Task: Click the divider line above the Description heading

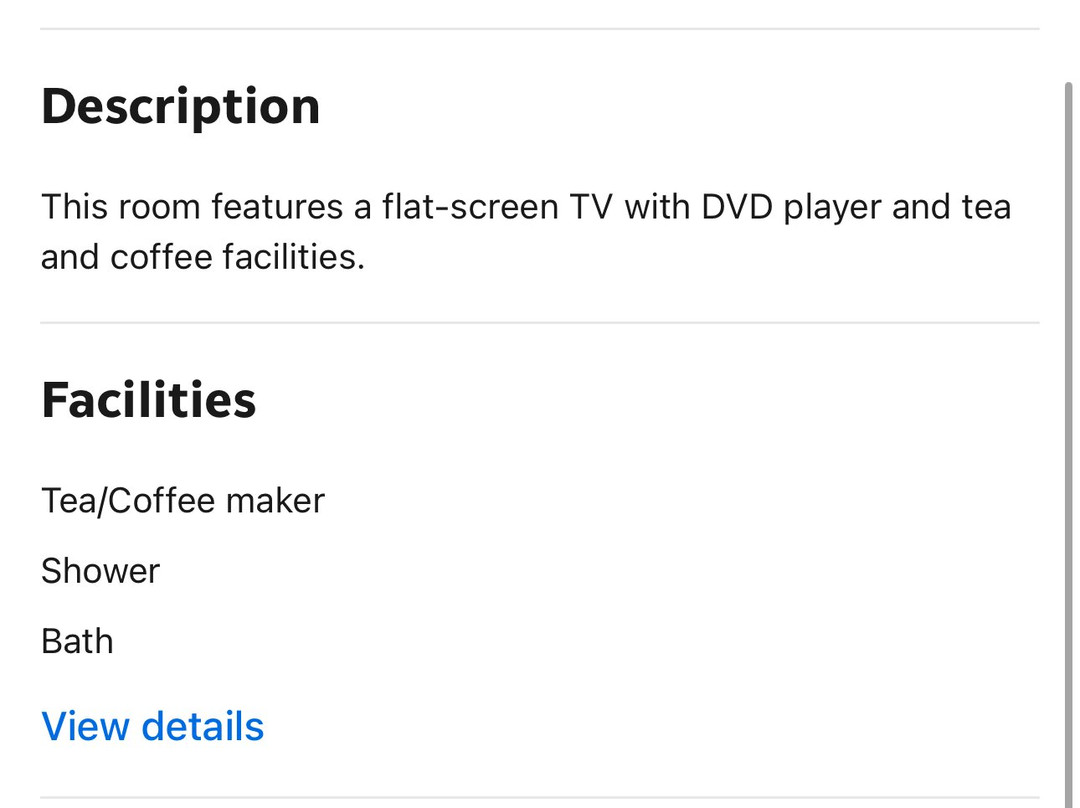Action: click(x=540, y=29)
